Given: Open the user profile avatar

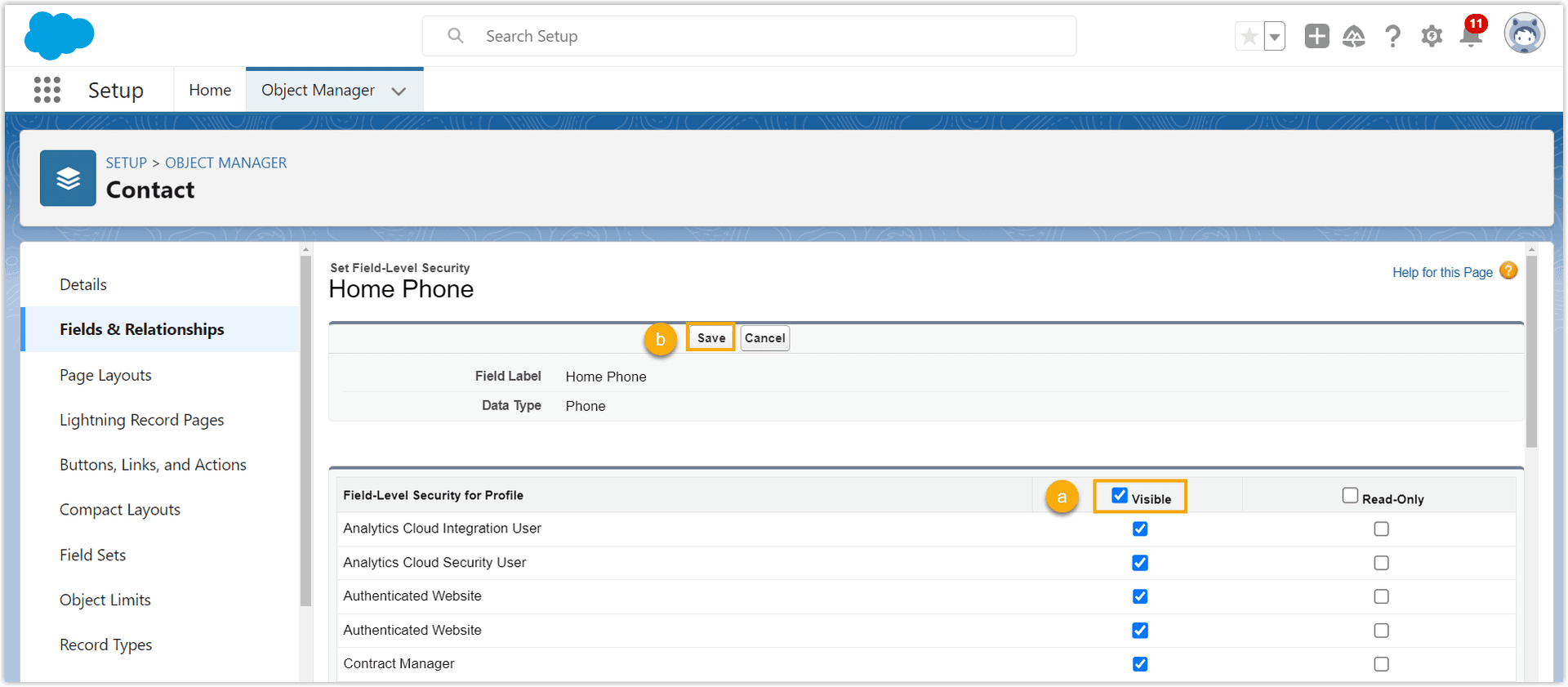Looking at the screenshot, I should [x=1524, y=35].
